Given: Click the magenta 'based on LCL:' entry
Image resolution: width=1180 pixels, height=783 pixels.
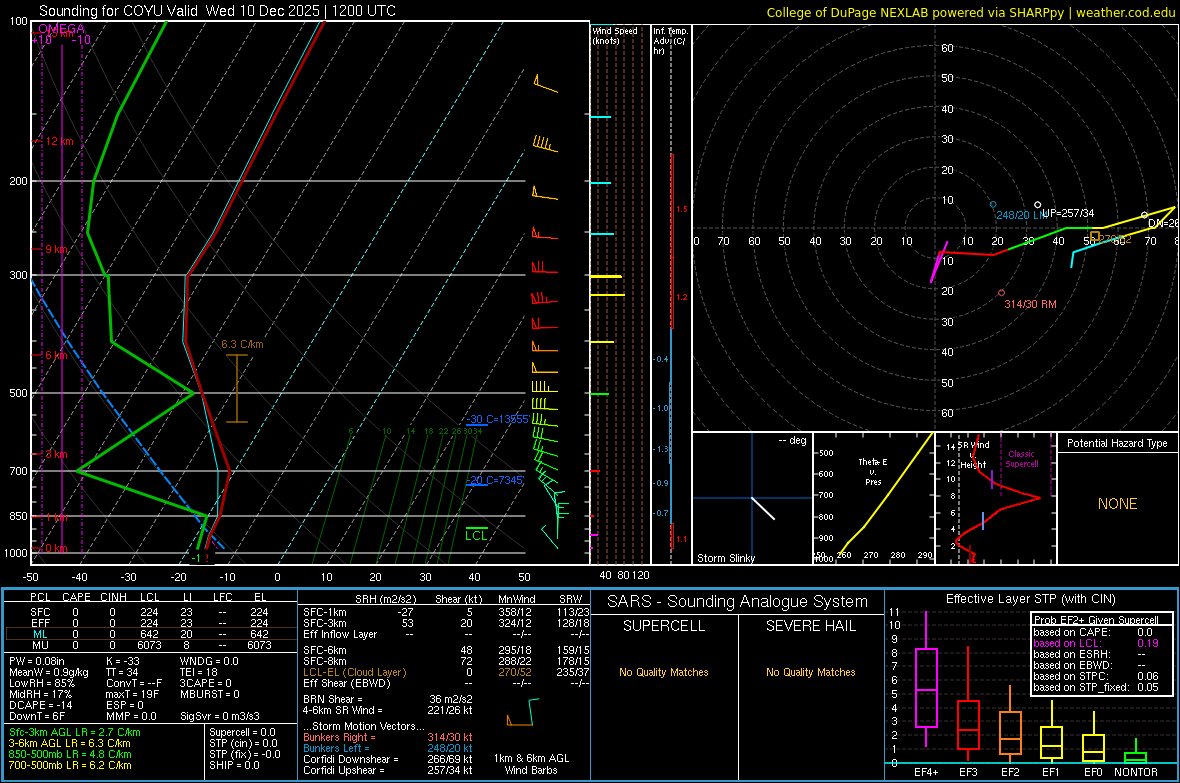Looking at the screenshot, I should (1096, 643).
